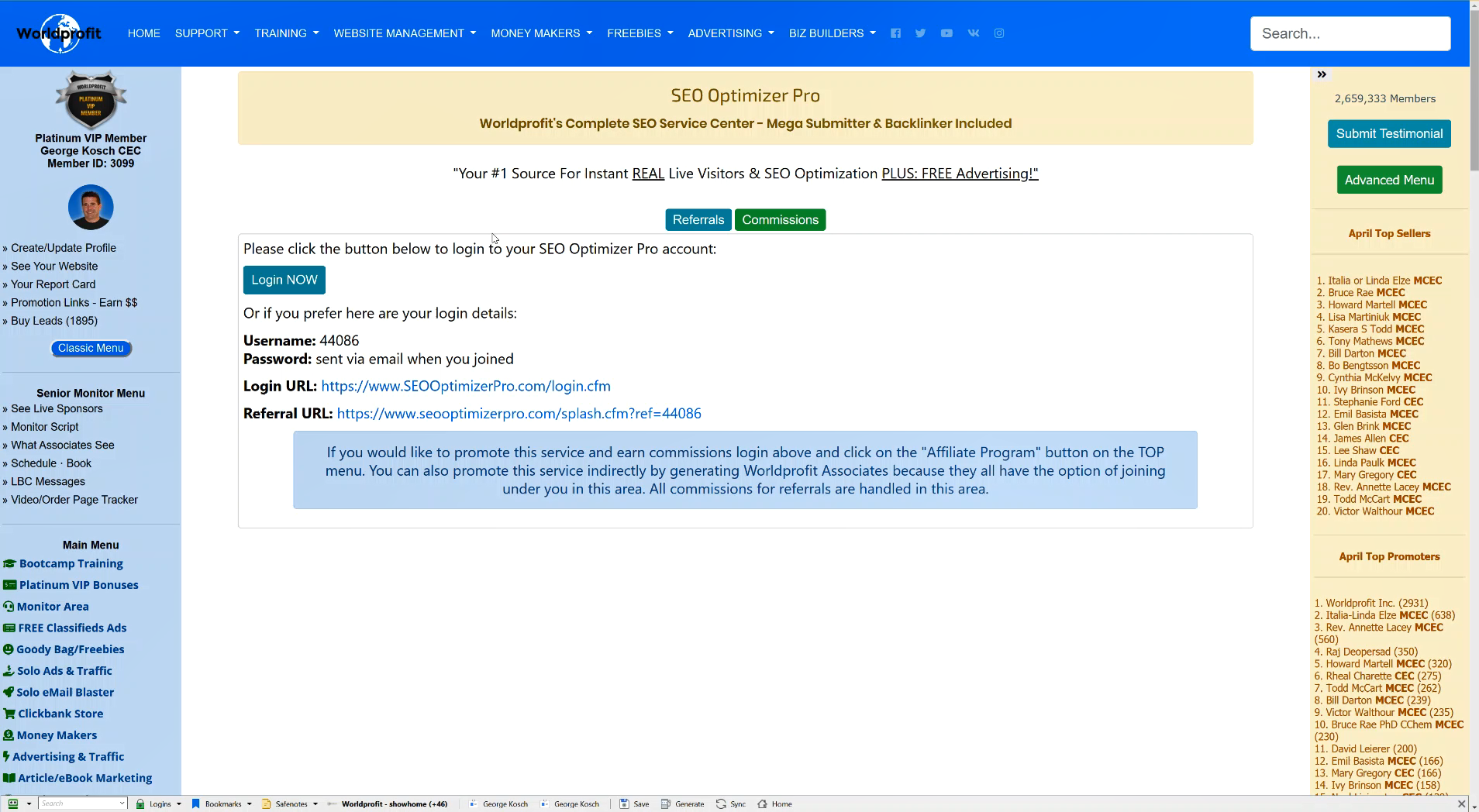The height and width of the screenshot is (812, 1479).
Task: Open Buy Leads (1895) link
Action: [54, 321]
